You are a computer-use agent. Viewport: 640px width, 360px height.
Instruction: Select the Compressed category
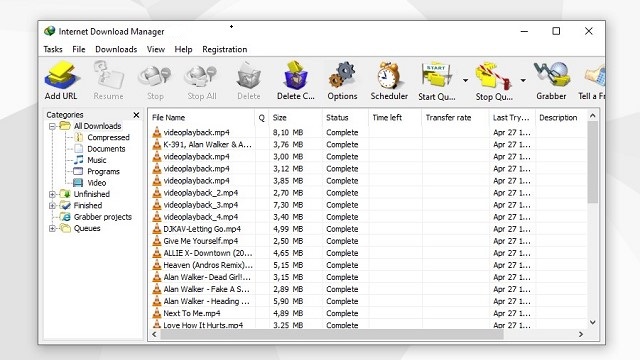pyautogui.click(x=108, y=137)
